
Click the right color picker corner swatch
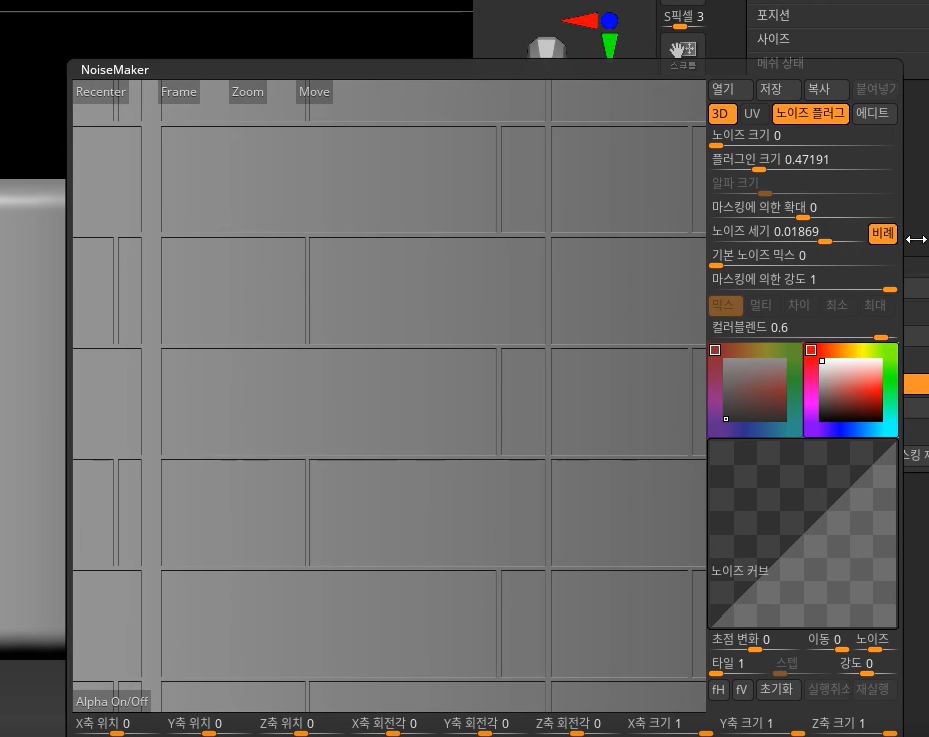811,350
